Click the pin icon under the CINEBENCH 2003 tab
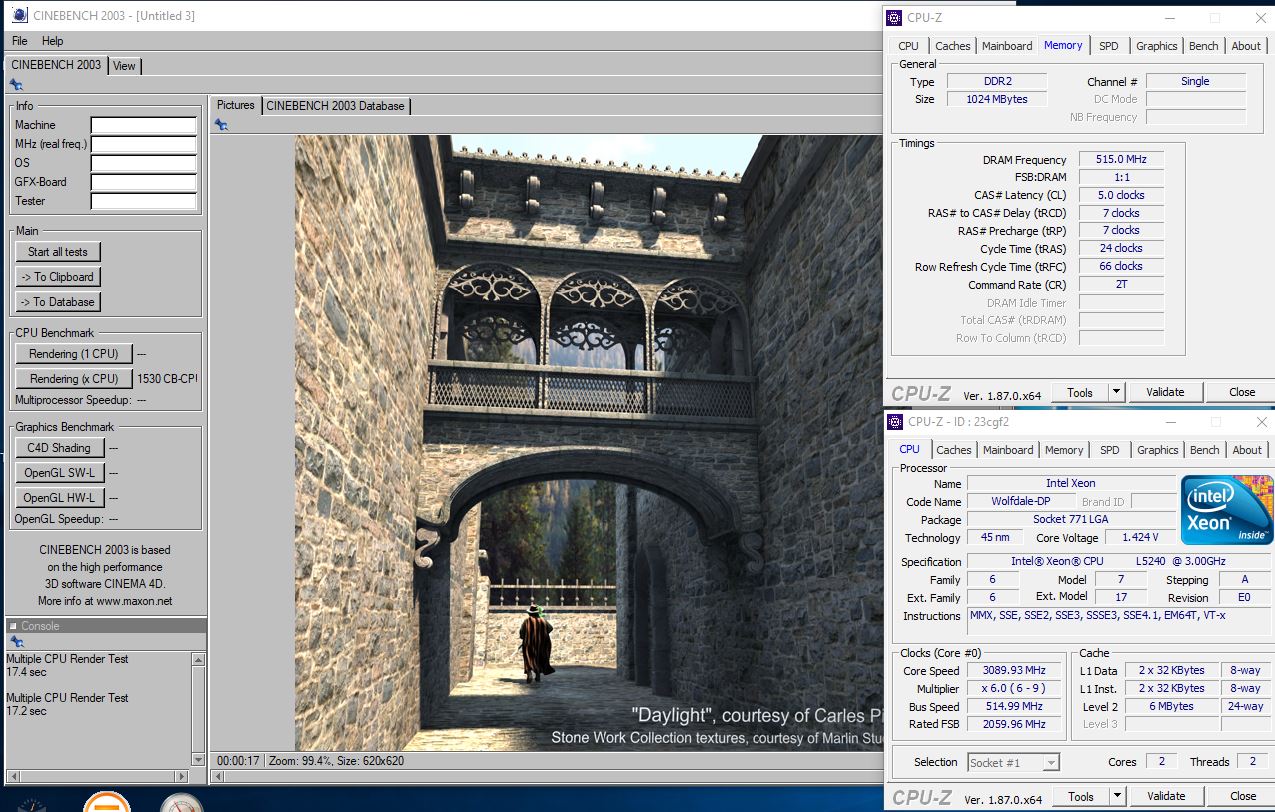Viewport: 1275px width, 812px height. pyautogui.click(x=16, y=85)
